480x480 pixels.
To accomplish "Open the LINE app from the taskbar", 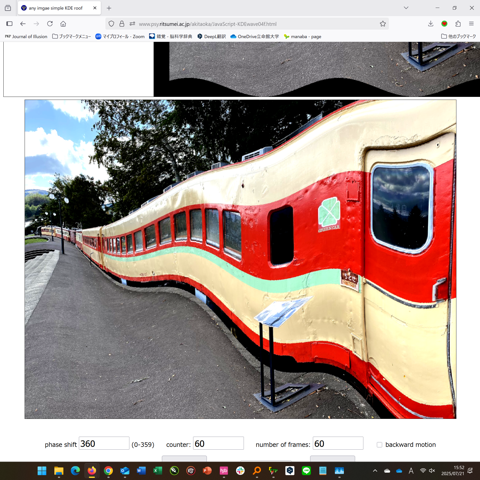I will (306, 471).
